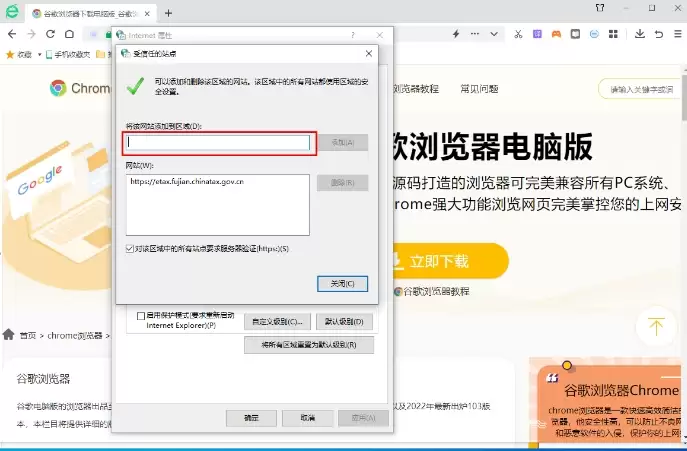687x451 pixels.
Task: Go forward to the next page
Action: point(31,34)
